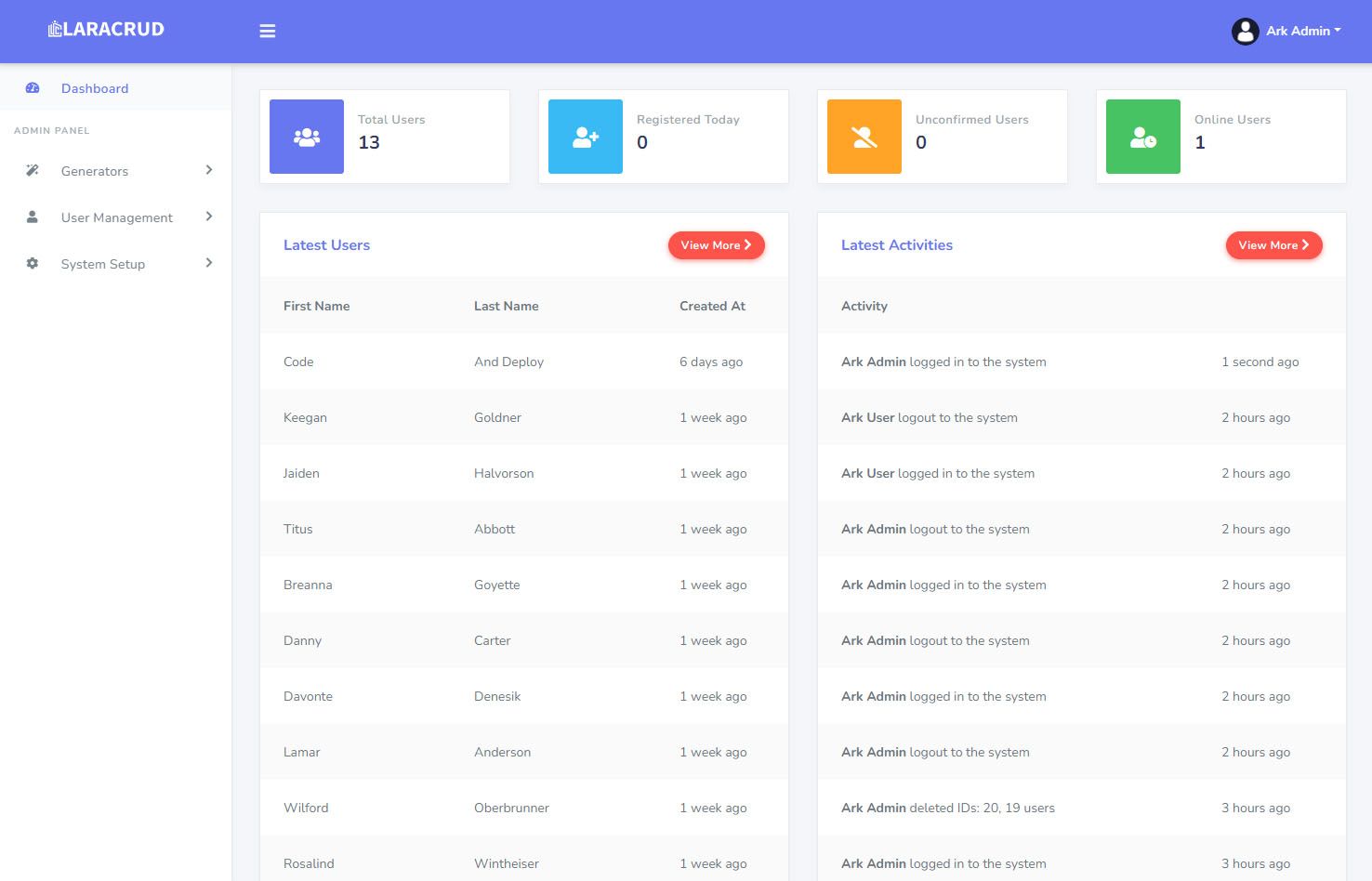Click the Latest Users heading
The width and height of the screenshot is (1372, 881).
tap(326, 245)
